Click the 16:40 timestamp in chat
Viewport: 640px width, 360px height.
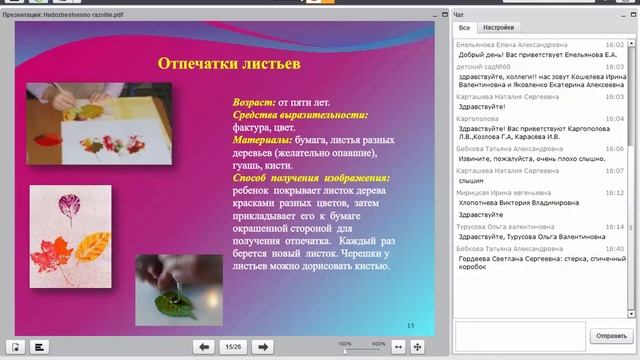coord(615,249)
